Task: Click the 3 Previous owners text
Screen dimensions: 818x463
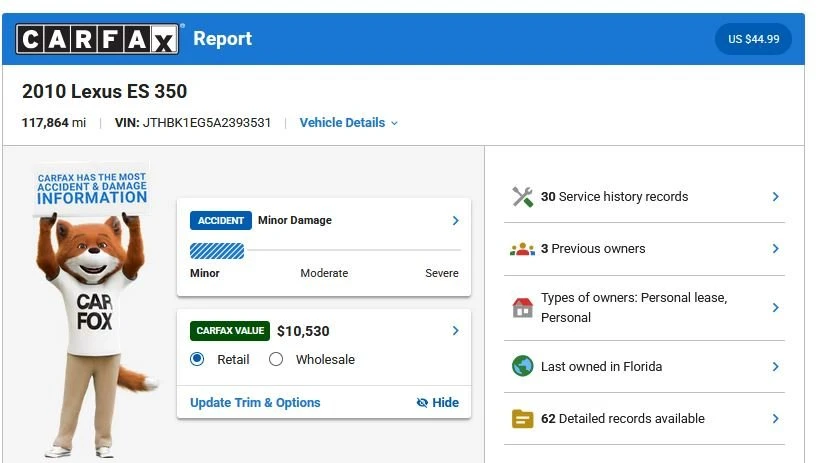Action: click(x=593, y=249)
